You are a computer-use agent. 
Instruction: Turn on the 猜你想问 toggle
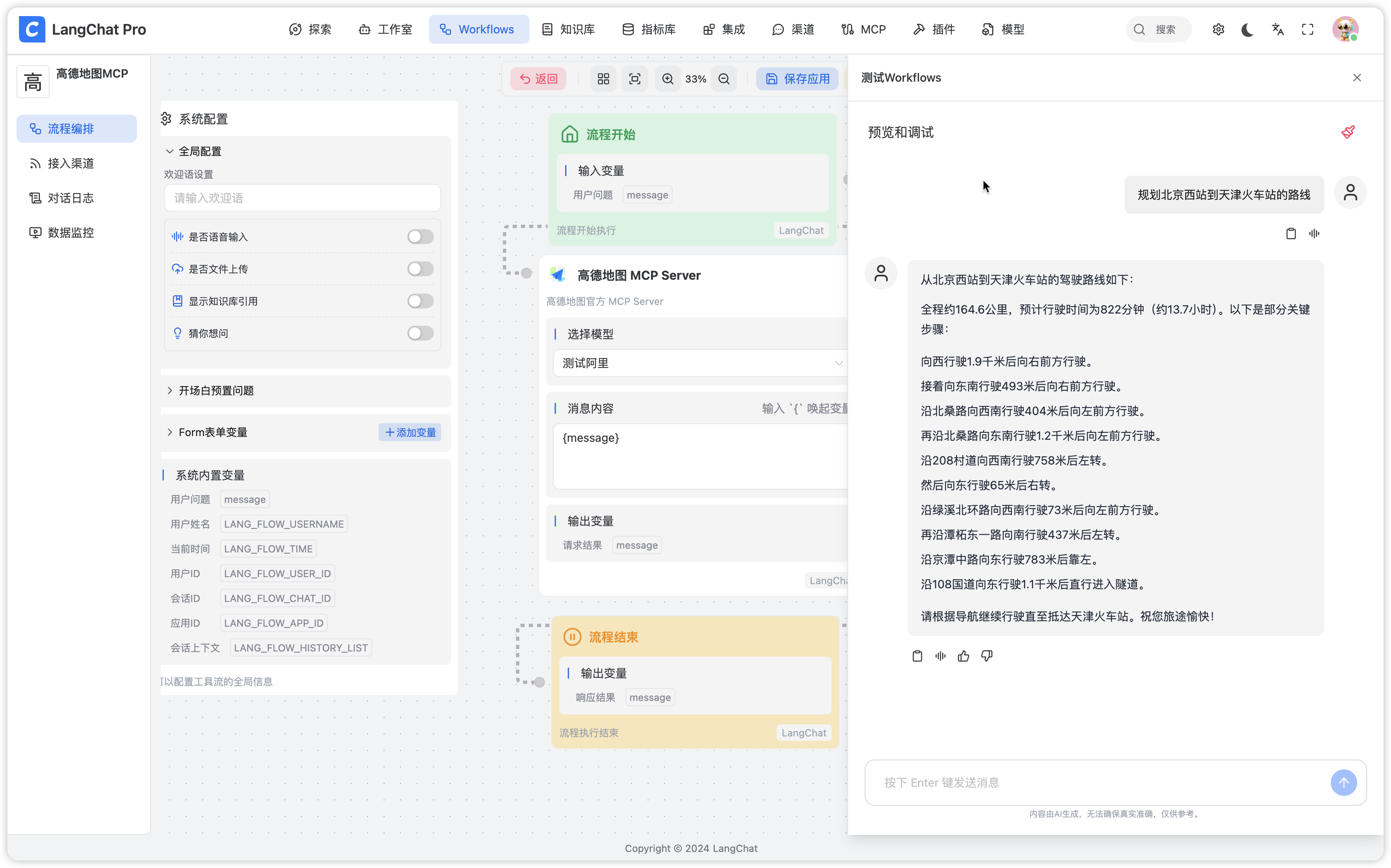[420, 333]
